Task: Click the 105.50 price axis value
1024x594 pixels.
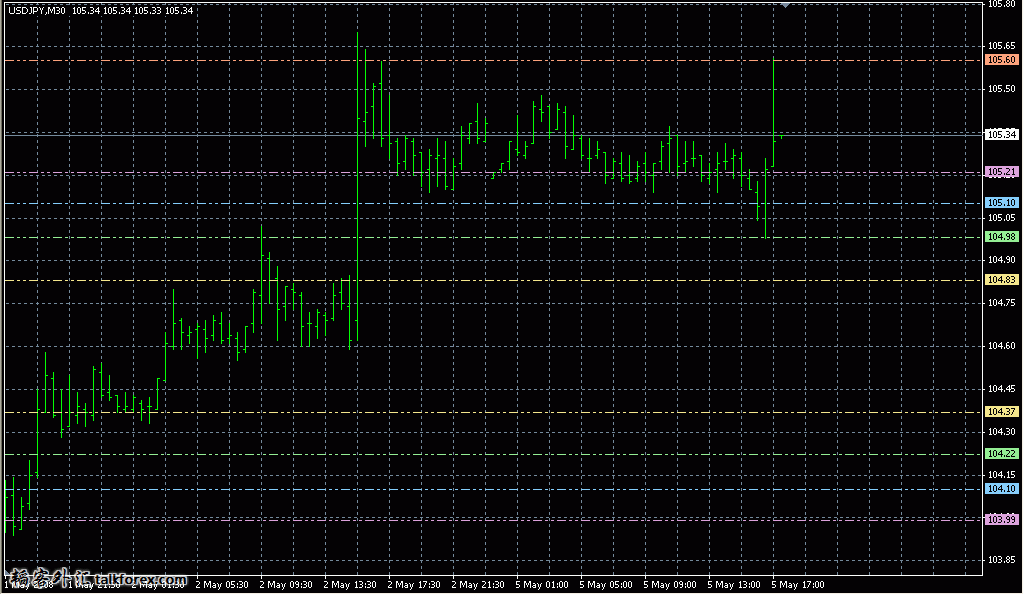Action: [x=1001, y=89]
